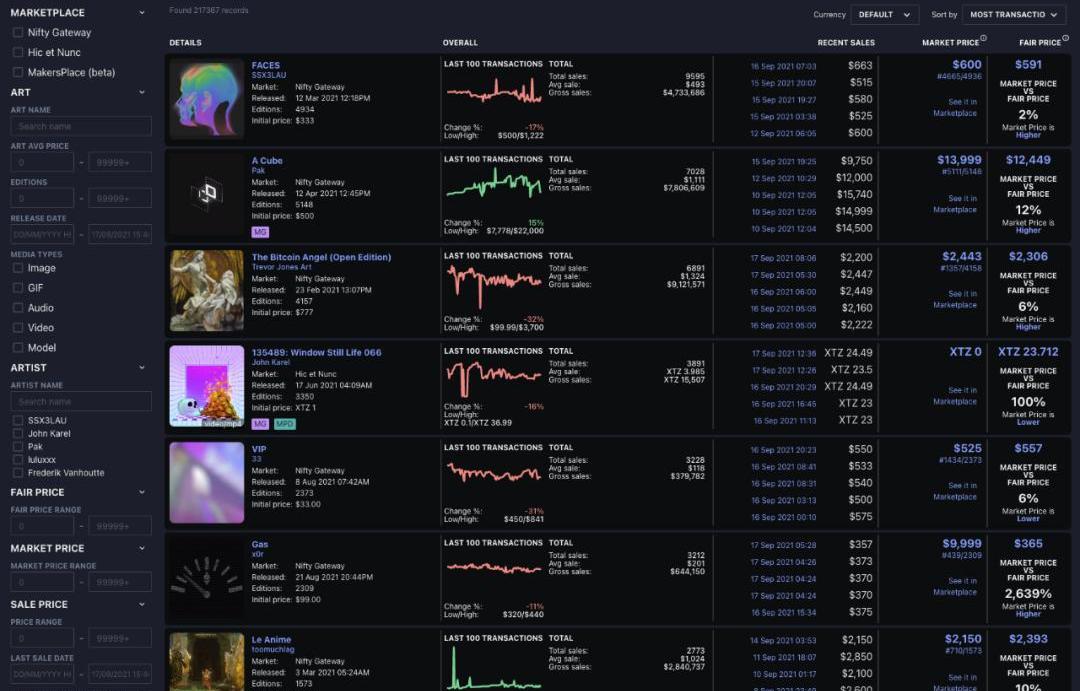The height and width of the screenshot is (691, 1080).
Task: Click the Fair Price info icon
Action: 1065,38
